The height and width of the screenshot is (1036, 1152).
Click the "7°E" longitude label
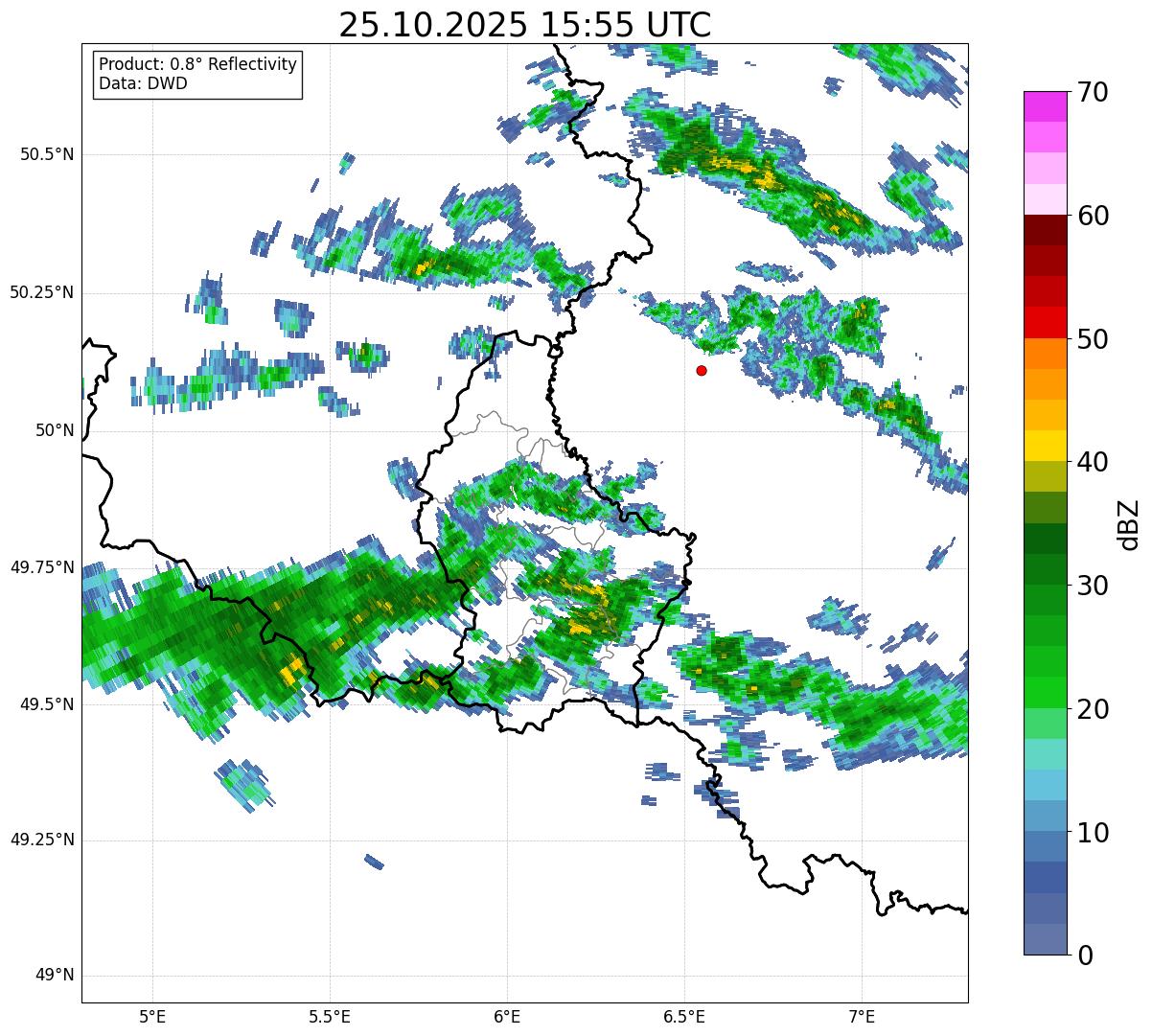tap(862, 1017)
